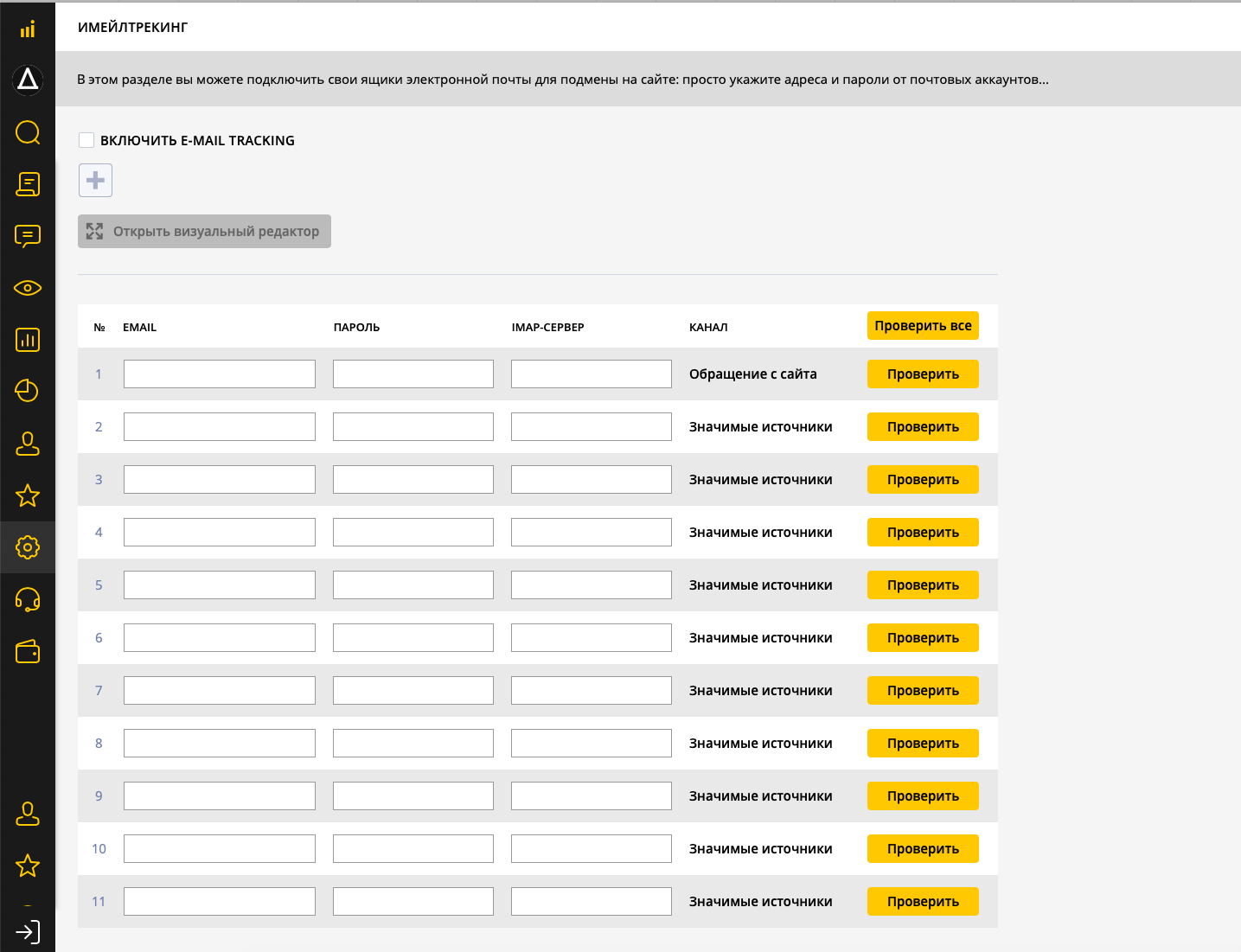Click the logout arrow icon at sidebar bottom
Screen dimensions: 1241x952
(x=28, y=932)
